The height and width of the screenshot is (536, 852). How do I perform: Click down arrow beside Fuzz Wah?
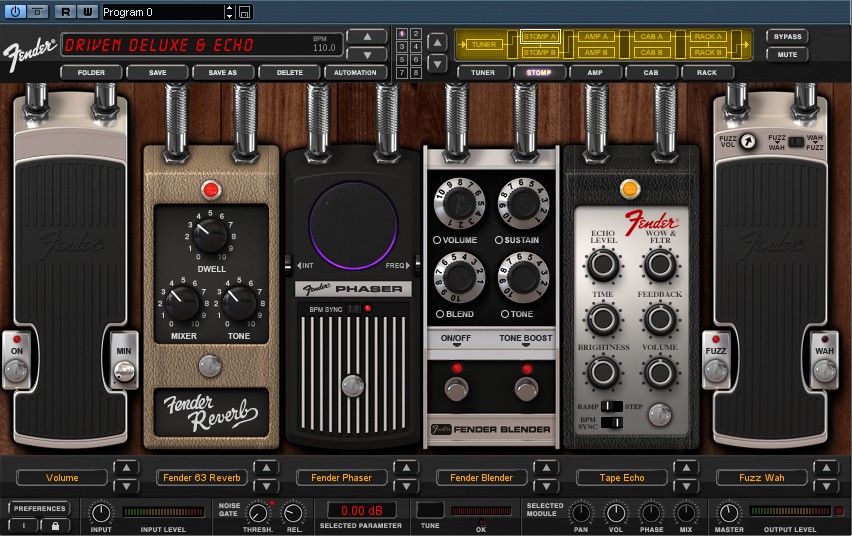tap(826, 486)
